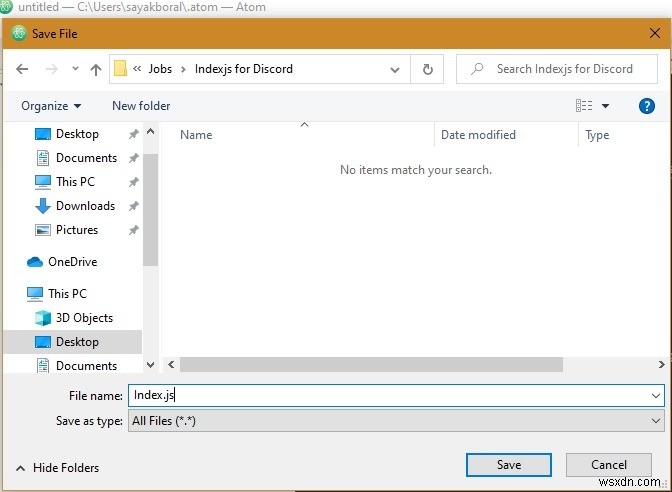This screenshot has width=672, height=492.
Task: Expand the address bar path dropdown
Action: click(x=395, y=69)
